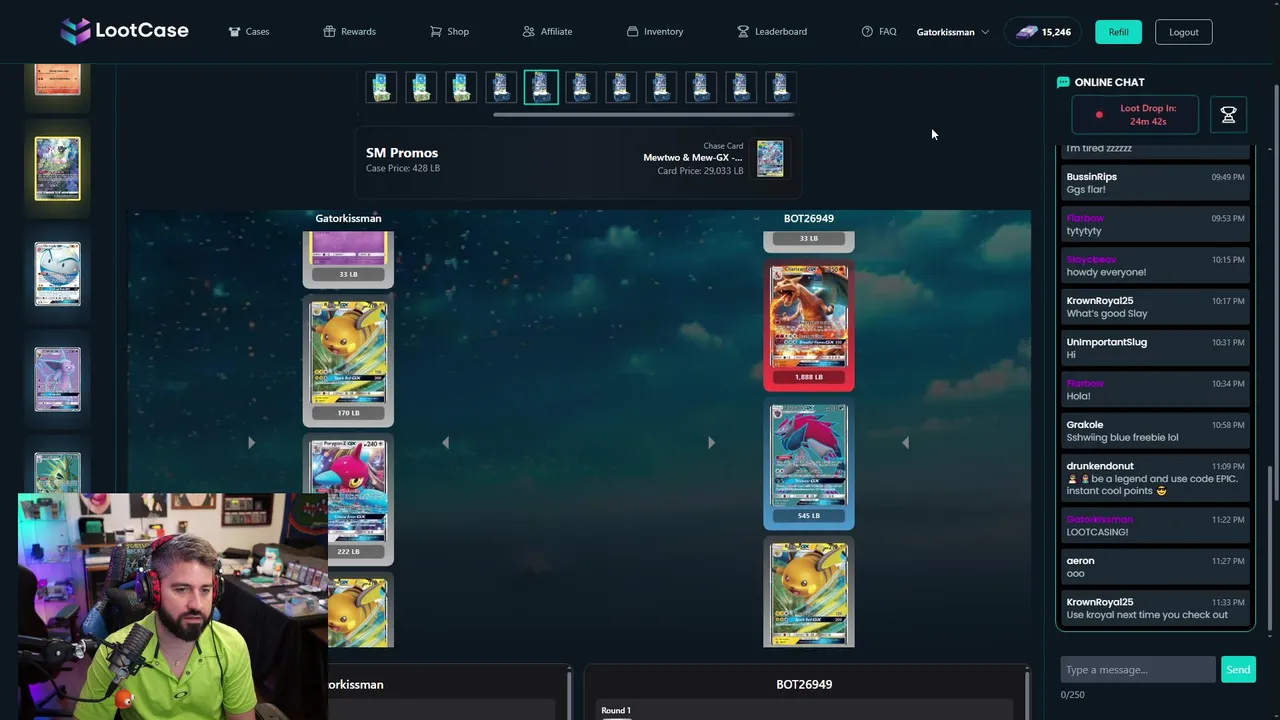Image resolution: width=1280 pixels, height=720 pixels.
Task: Click the Gatorkissman name above the left reel
Action: tap(348, 218)
